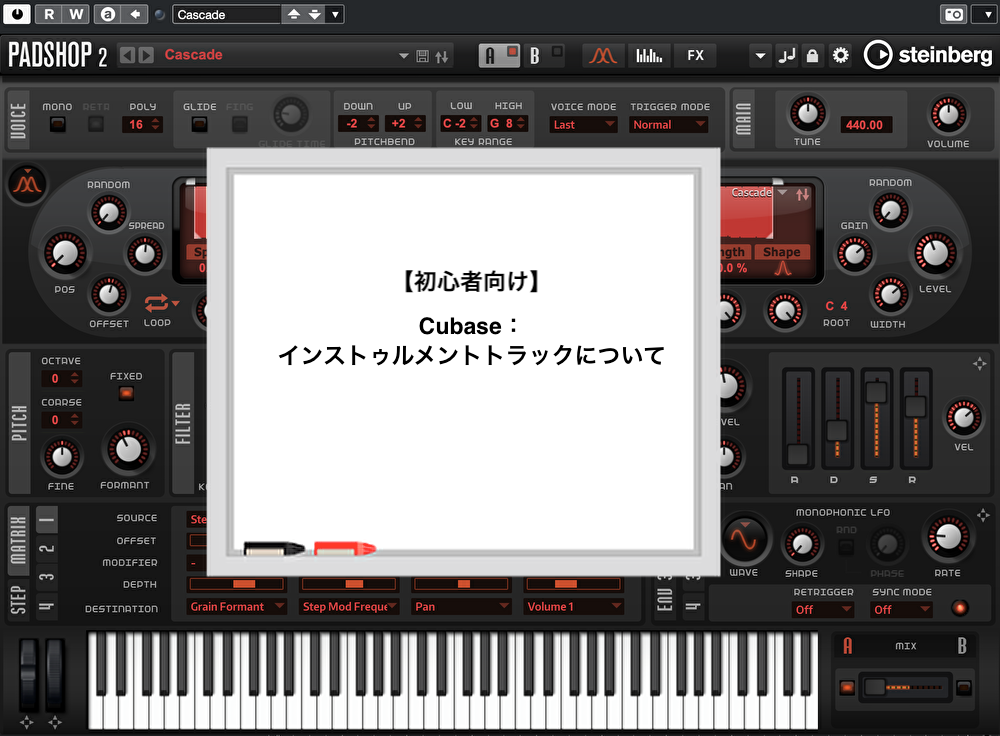Open the top-right functions menu arrow

[x=987, y=14]
